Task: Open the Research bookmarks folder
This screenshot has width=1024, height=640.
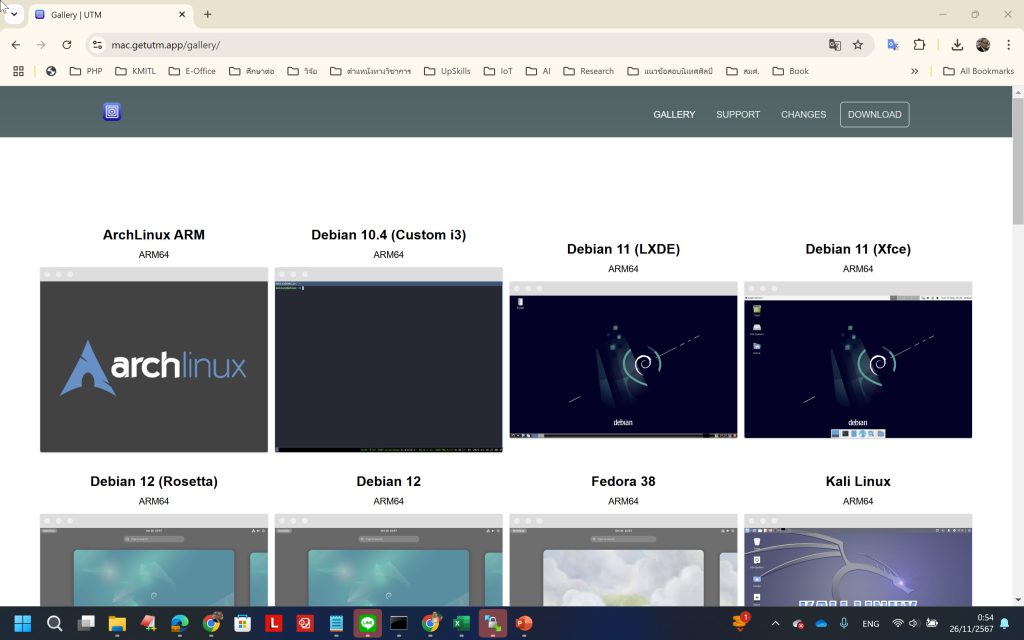Action: pos(588,71)
